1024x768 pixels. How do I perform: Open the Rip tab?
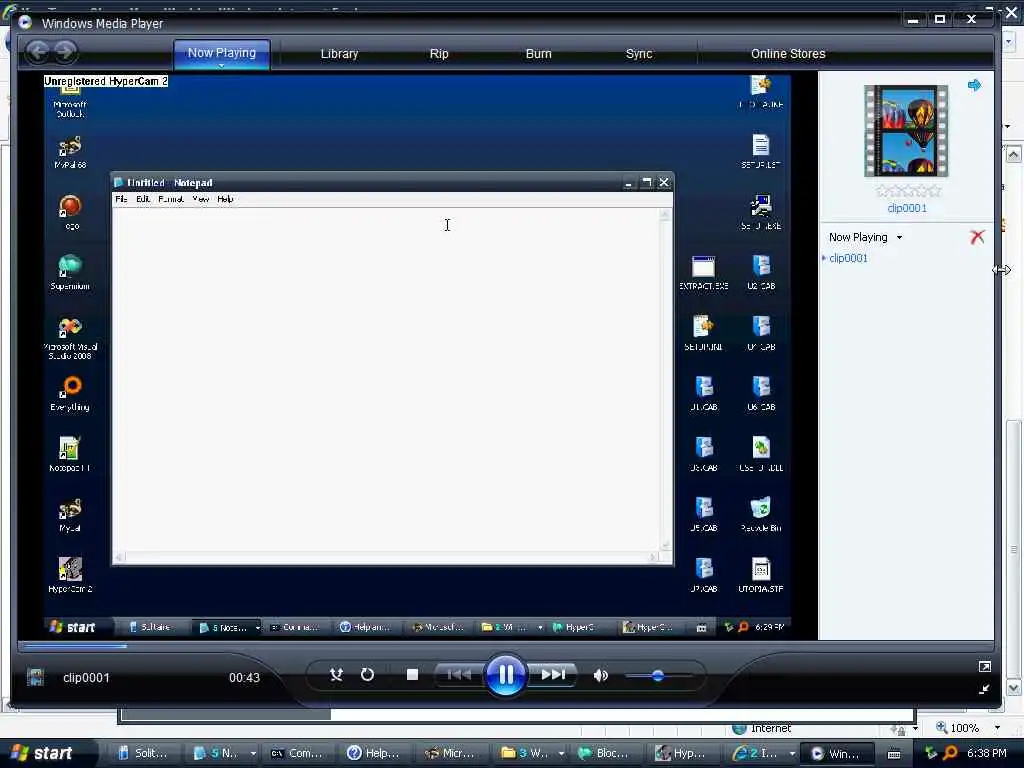coord(439,54)
